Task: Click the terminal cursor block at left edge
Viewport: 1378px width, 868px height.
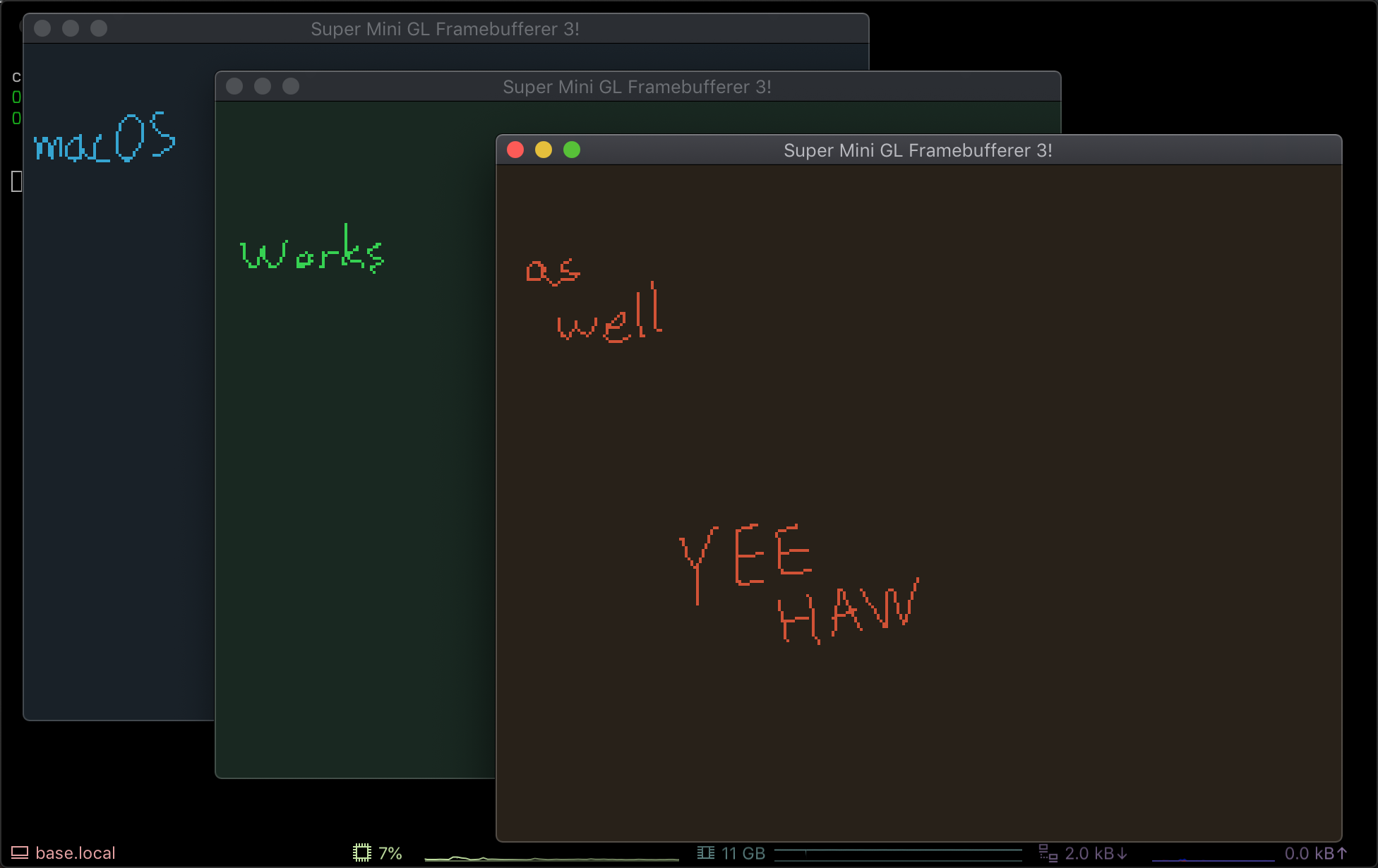Action: (x=17, y=181)
